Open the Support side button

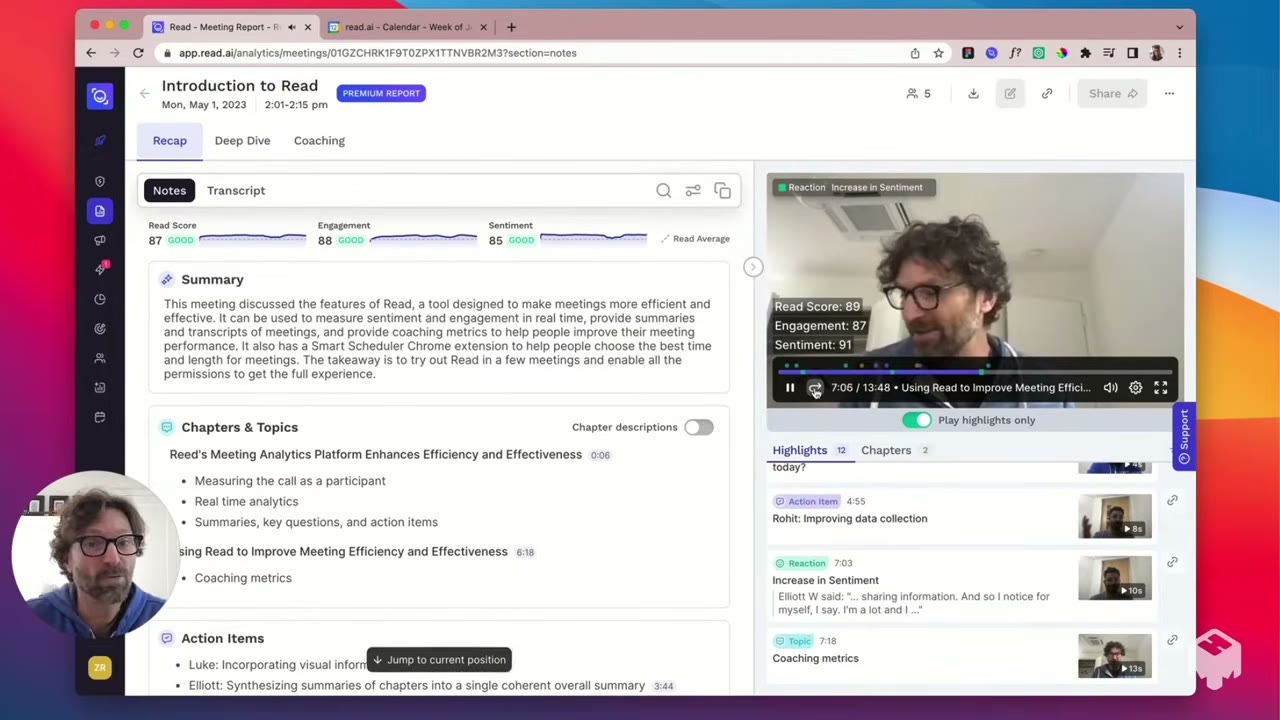[1184, 437]
